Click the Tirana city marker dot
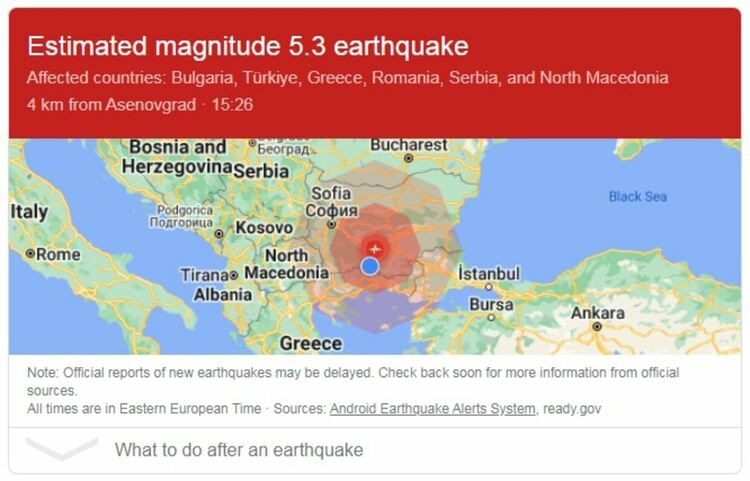Viewport: 750px width, 481px height. click(x=234, y=275)
